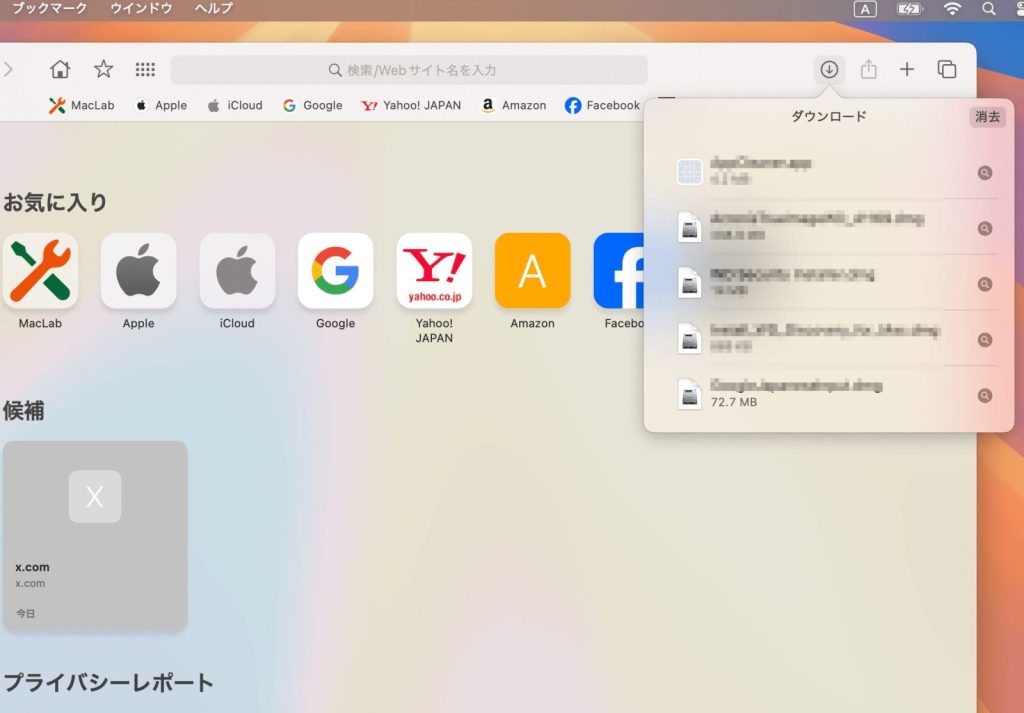Open Yahoo! JAPAN bookmark in favorites bar
The width and height of the screenshot is (1024, 713).
[411, 105]
